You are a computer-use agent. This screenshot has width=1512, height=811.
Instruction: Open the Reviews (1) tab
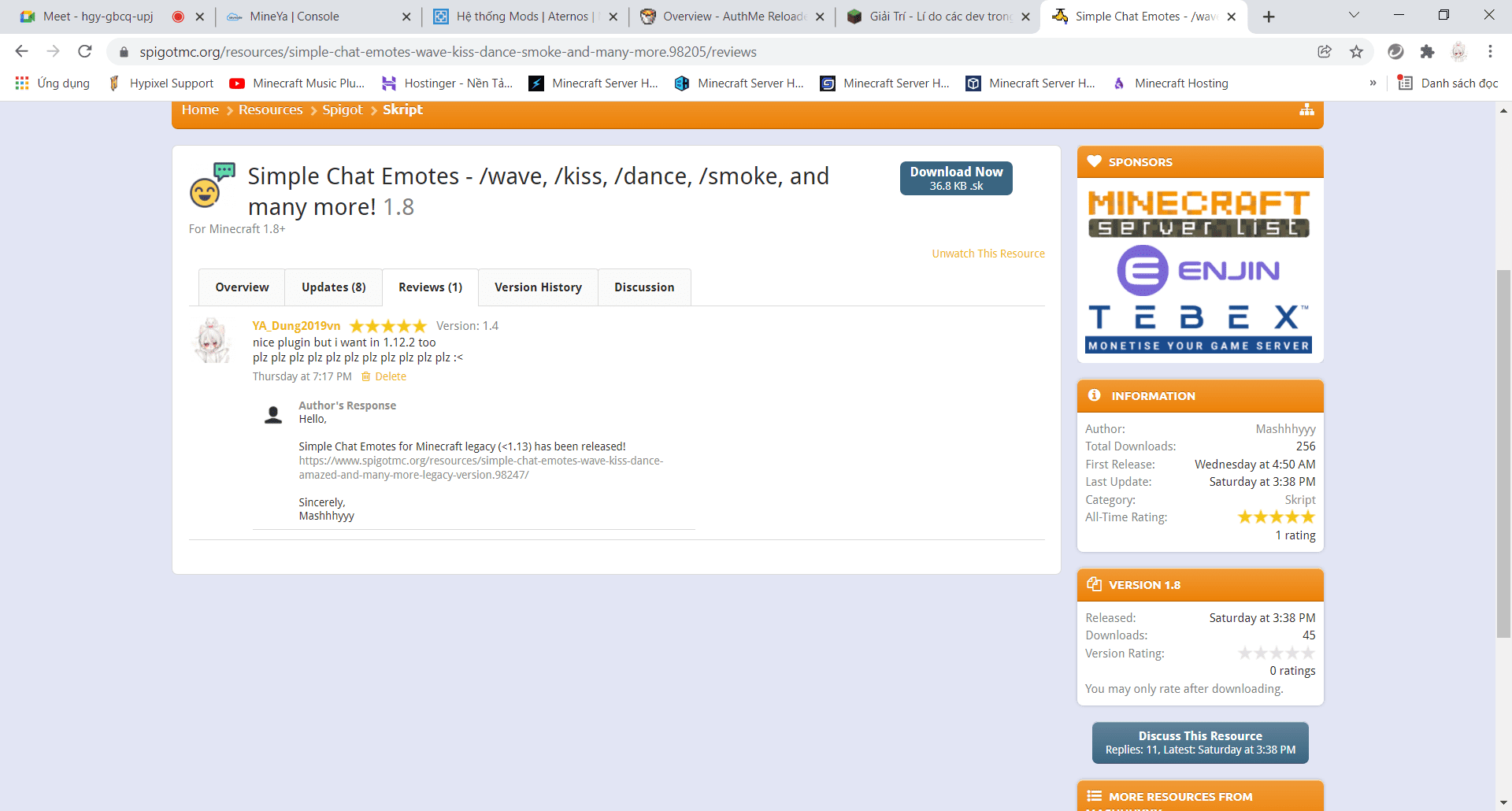430,287
